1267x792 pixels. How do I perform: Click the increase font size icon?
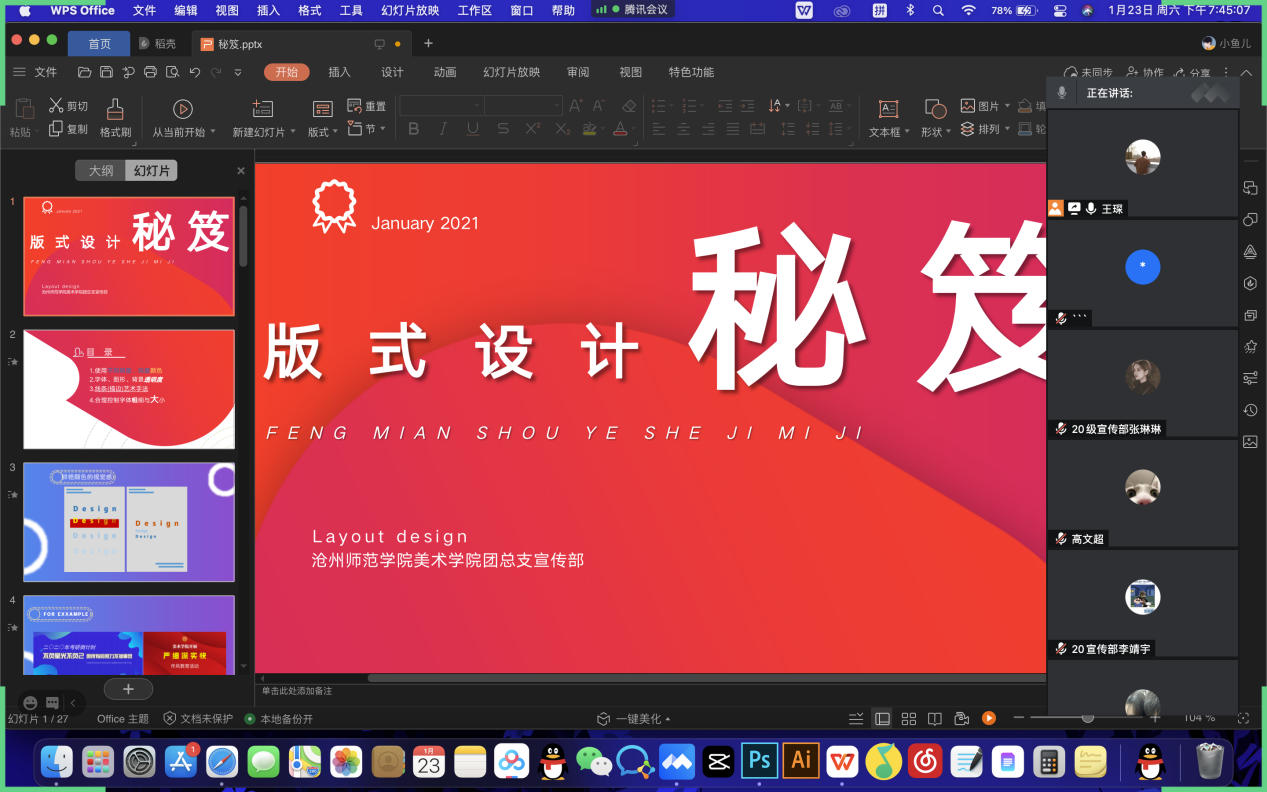tap(576, 105)
